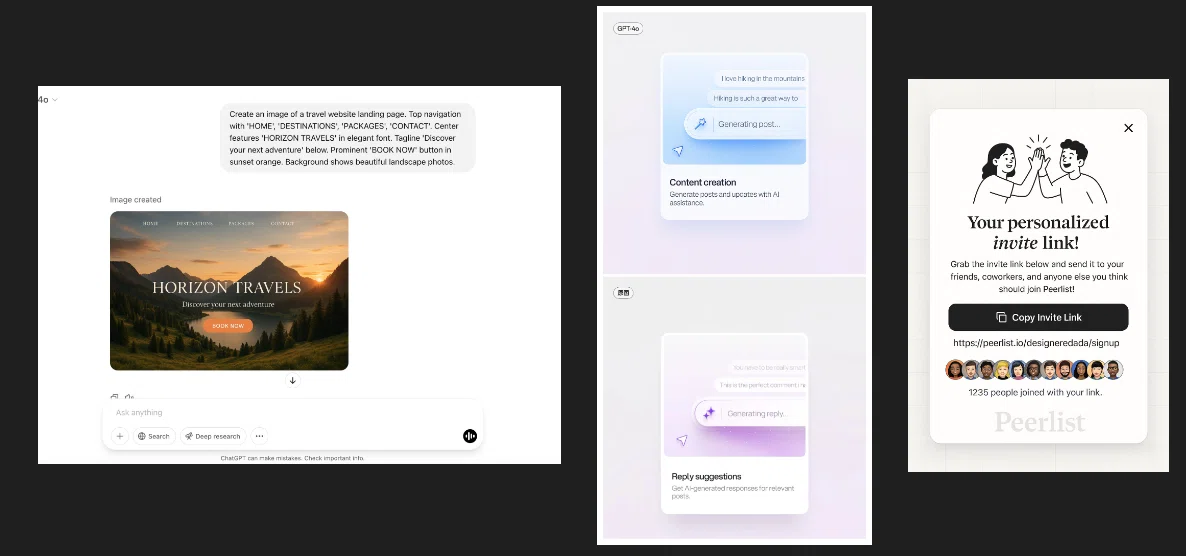Image resolution: width=1186 pixels, height=556 pixels.
Task: Click 'Get AI-generated responses' description text
Action: point(733,492)
